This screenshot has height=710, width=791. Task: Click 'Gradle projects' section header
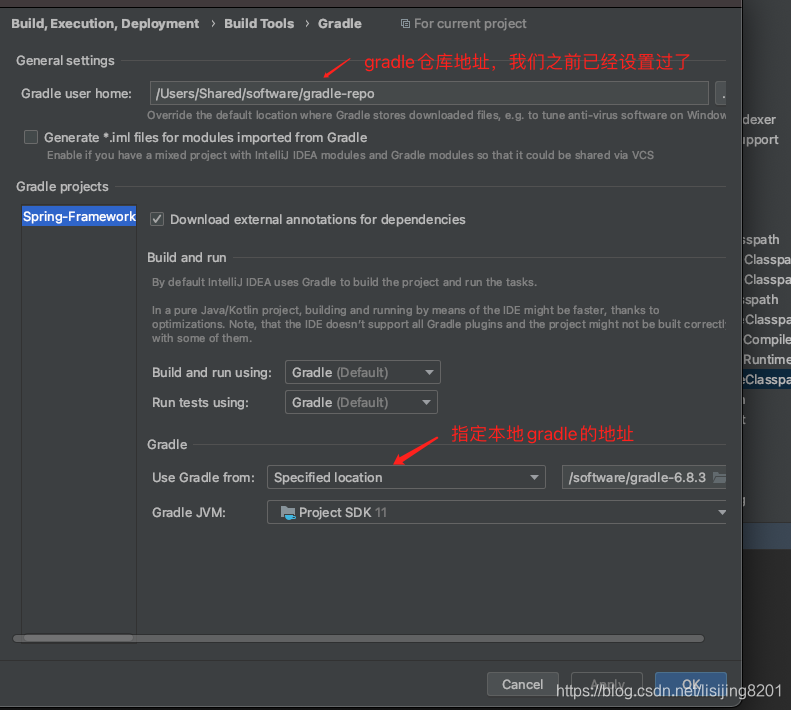pos(62,187)
